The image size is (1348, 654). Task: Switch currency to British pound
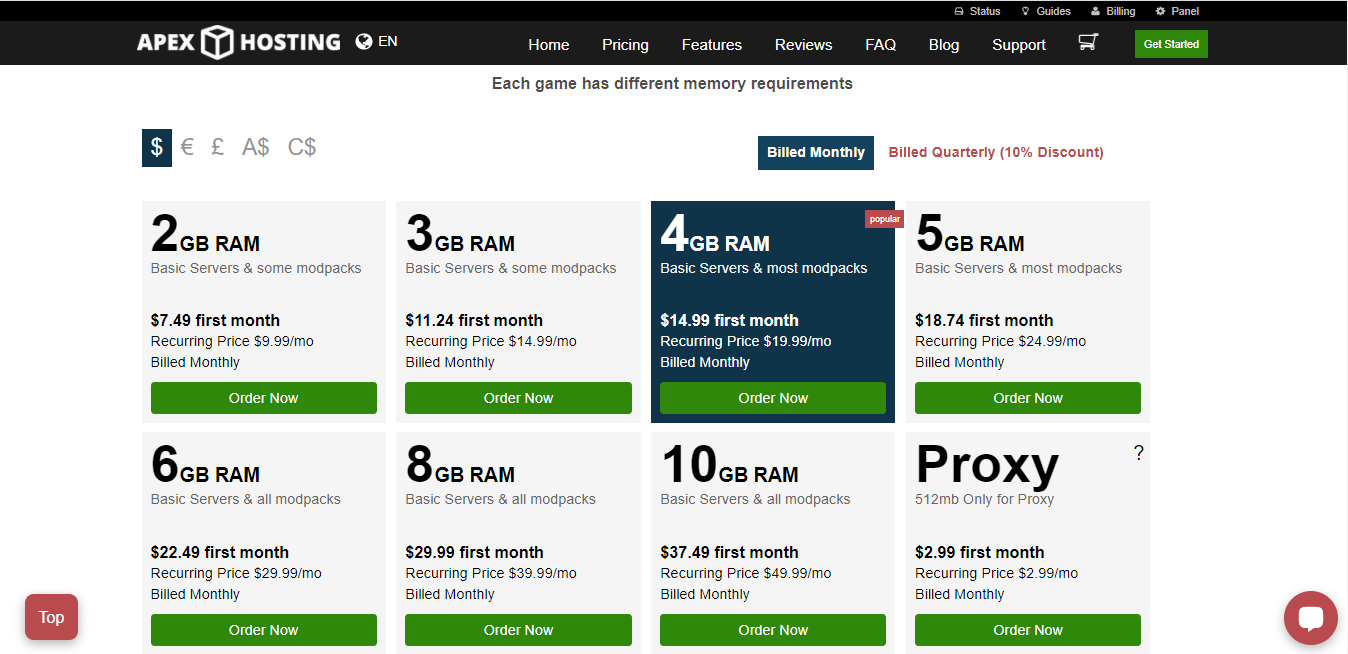pyautogui.click(x=217, y=148)
